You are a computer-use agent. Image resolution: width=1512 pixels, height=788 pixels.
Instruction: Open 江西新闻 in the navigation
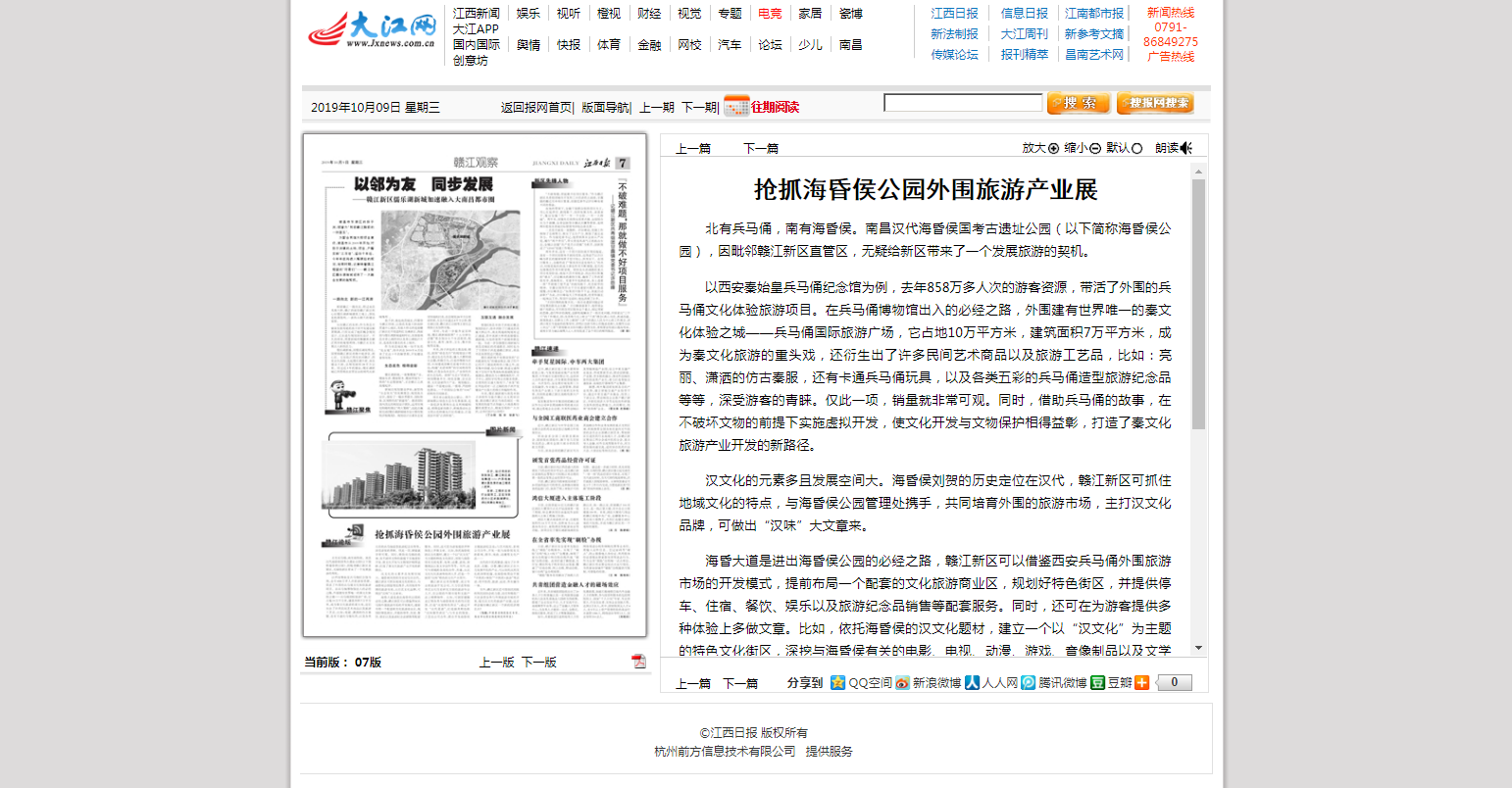477,14
